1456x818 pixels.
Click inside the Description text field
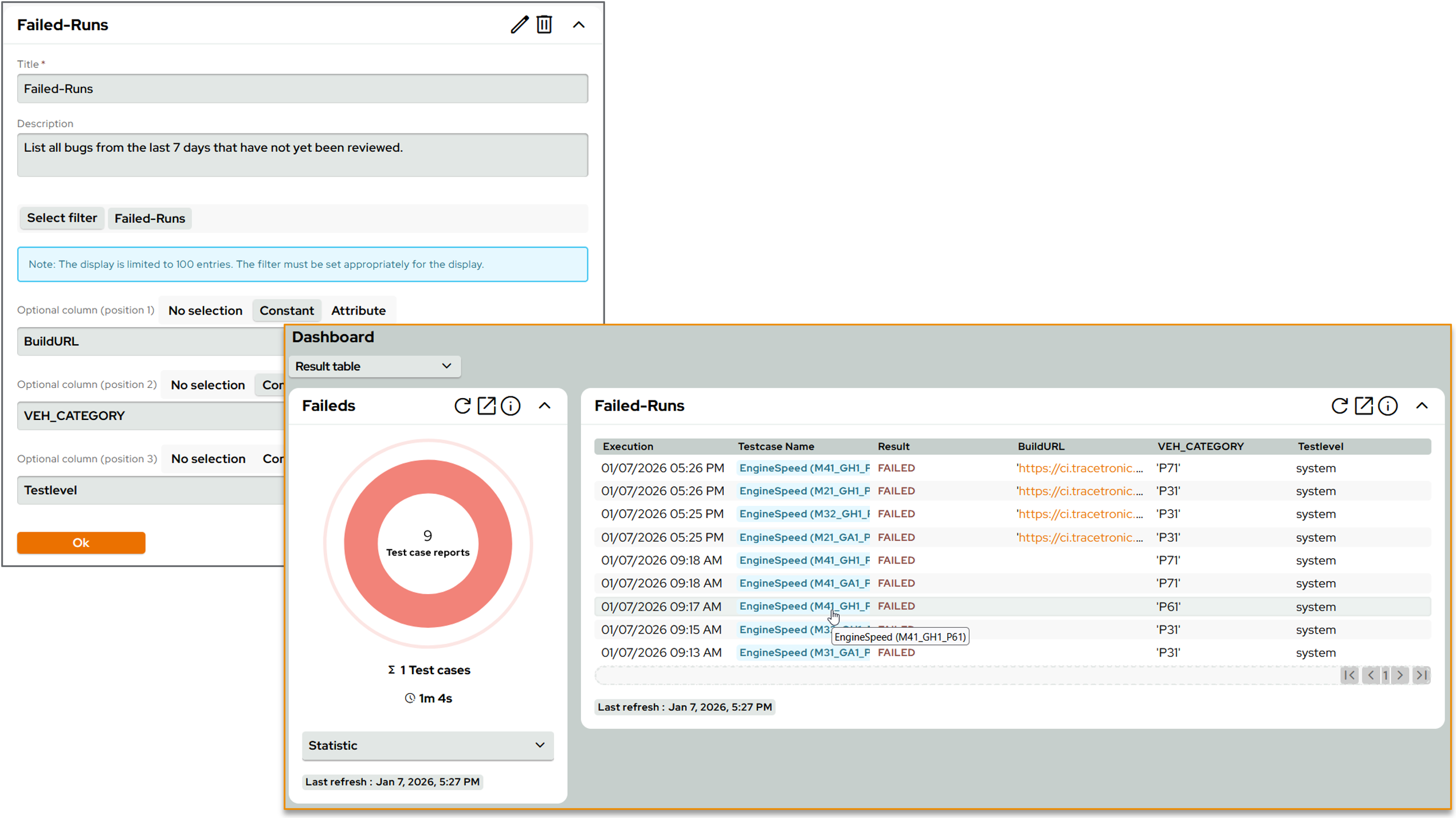click(x=303, y=155)
